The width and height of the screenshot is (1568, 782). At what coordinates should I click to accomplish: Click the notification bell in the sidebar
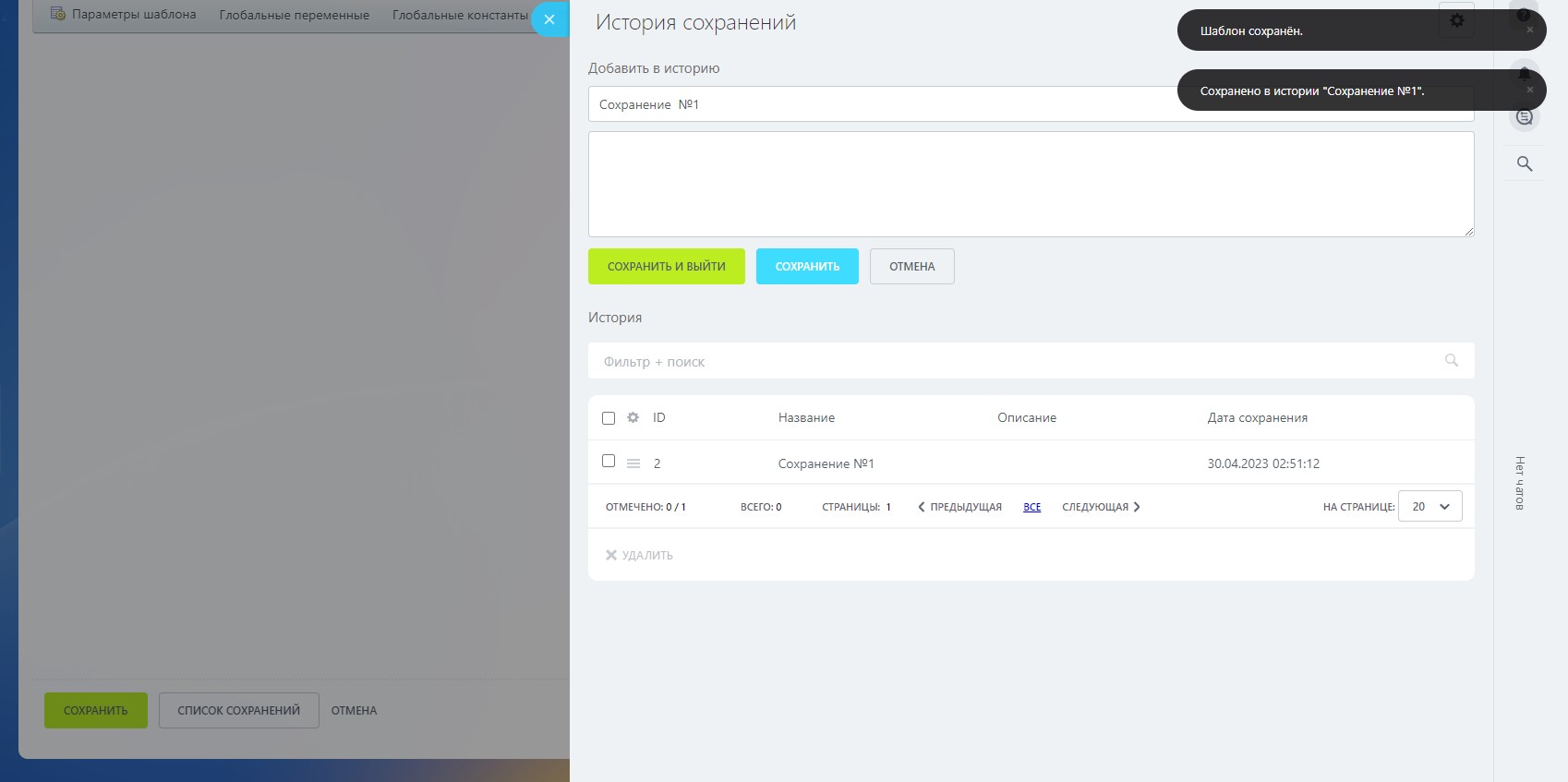click(1525, 74)
